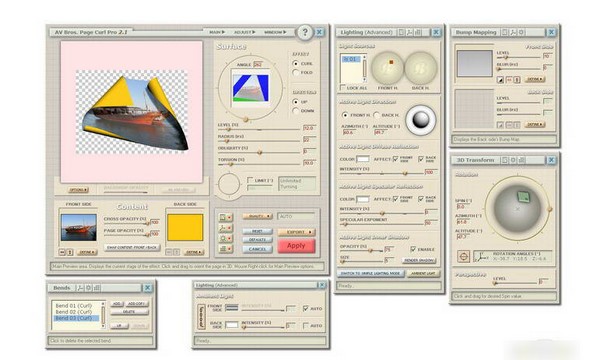Viewport: 600px width, 360px height.
Task: Click curve icon in Bends panel title bar
Action: pos(80,288)
